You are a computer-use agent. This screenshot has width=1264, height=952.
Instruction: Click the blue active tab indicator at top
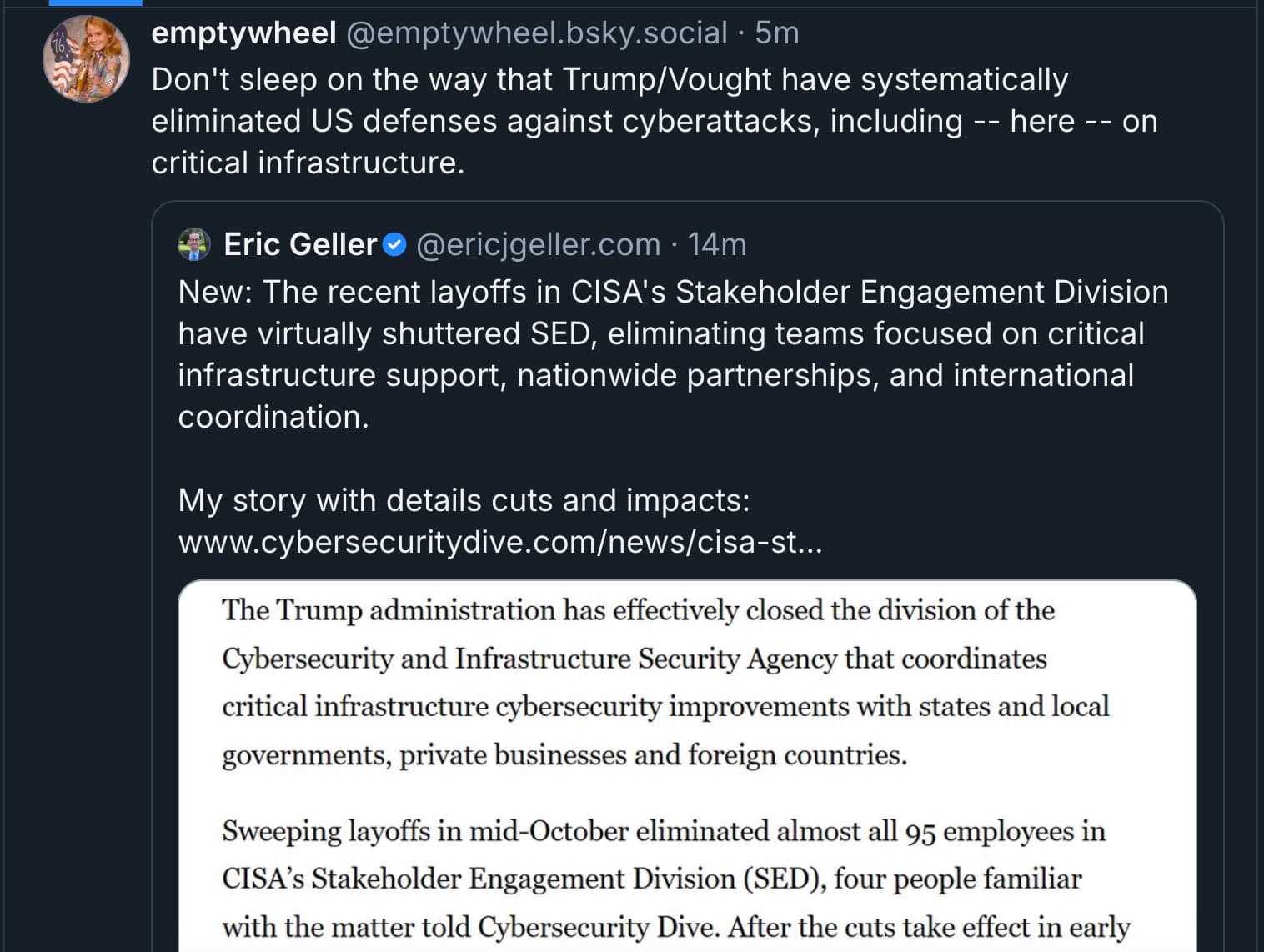coord(95,3)
